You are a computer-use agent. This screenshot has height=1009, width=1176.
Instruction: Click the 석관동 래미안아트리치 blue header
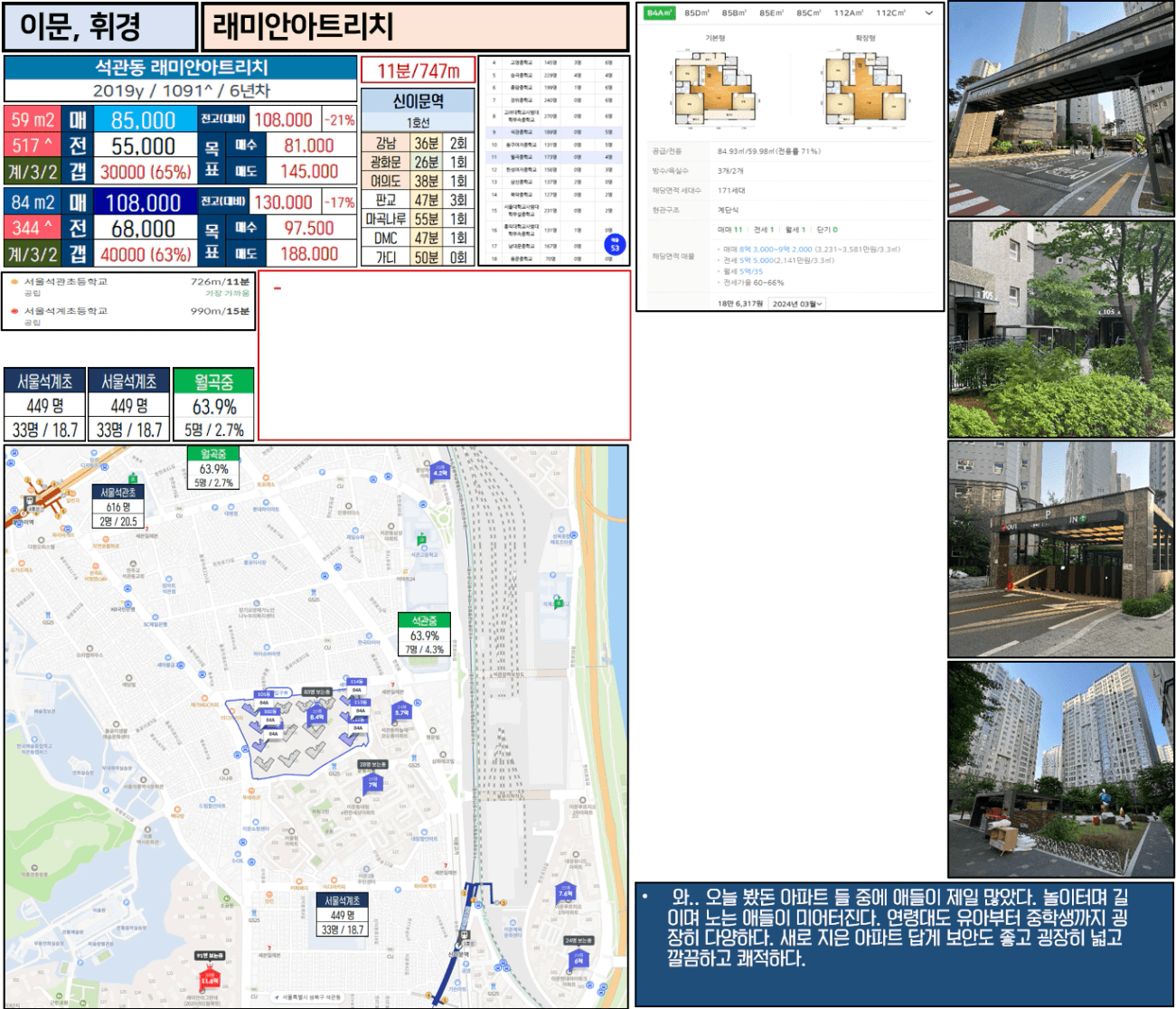pyautogui.click(x=181, y=68)
